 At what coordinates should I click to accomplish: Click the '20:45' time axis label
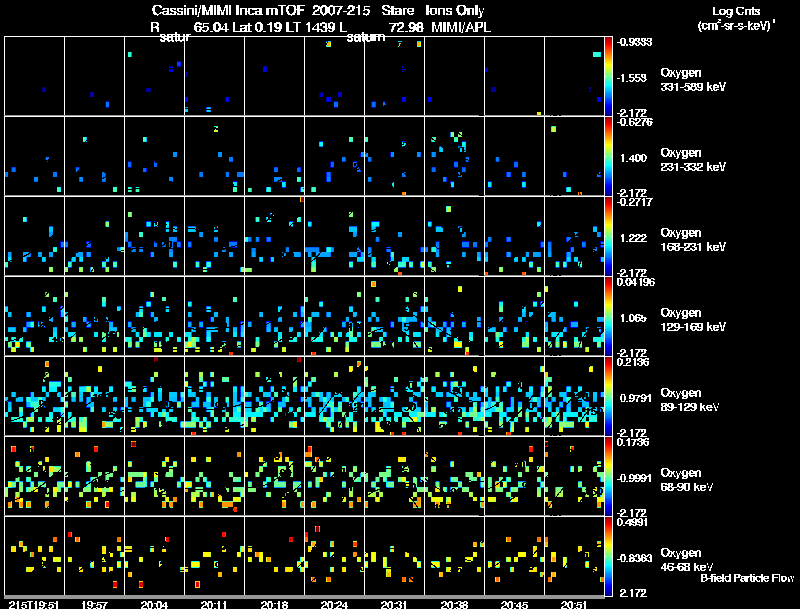tap(514, 604)
